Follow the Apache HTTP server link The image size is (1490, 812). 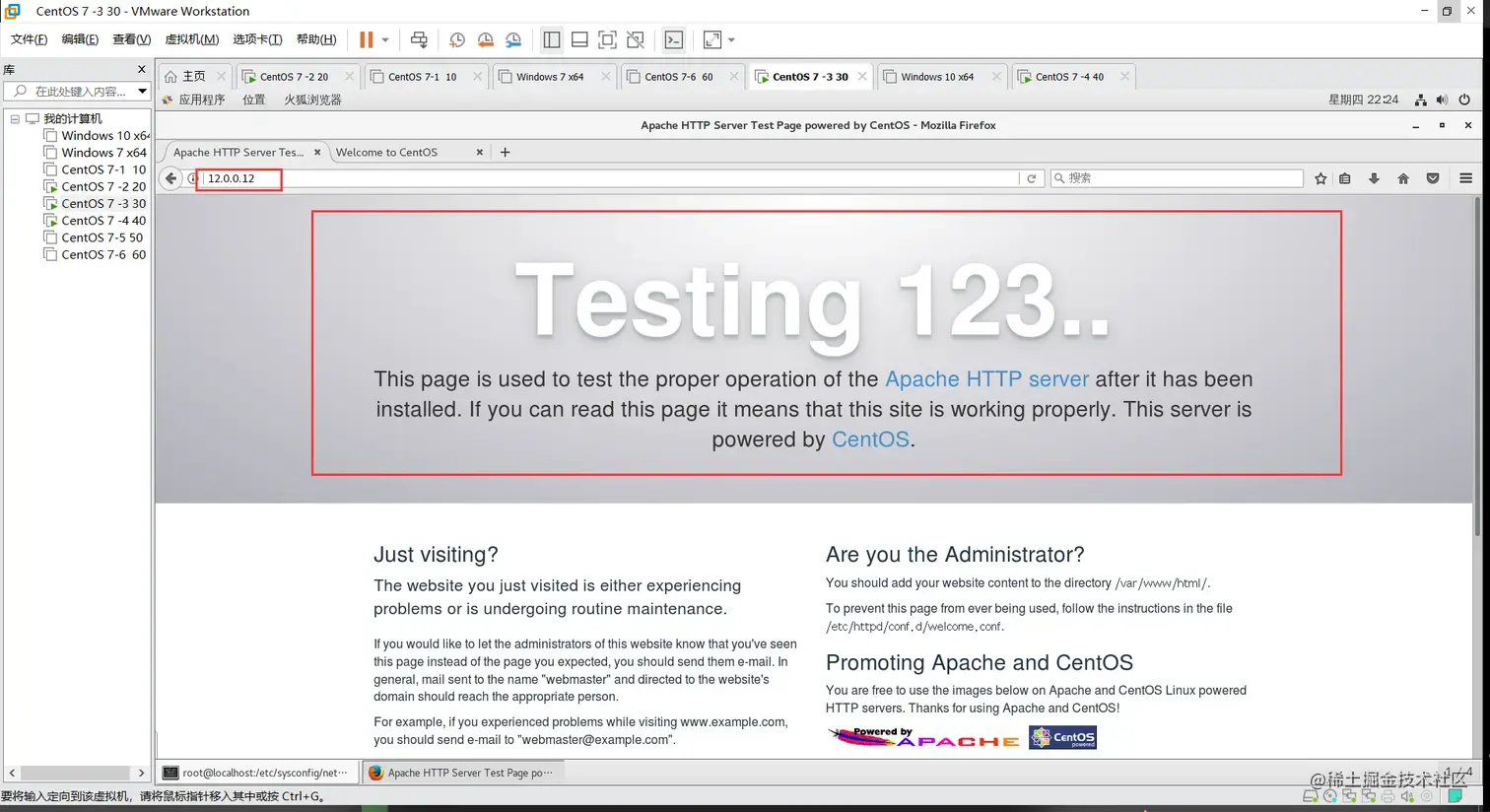coord(987,379)
